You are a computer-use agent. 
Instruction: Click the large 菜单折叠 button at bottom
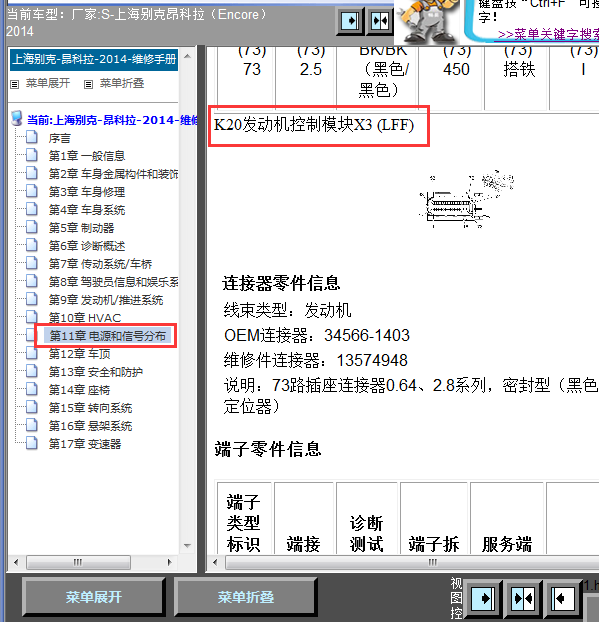pyautogui.click(x=246, y=597)
